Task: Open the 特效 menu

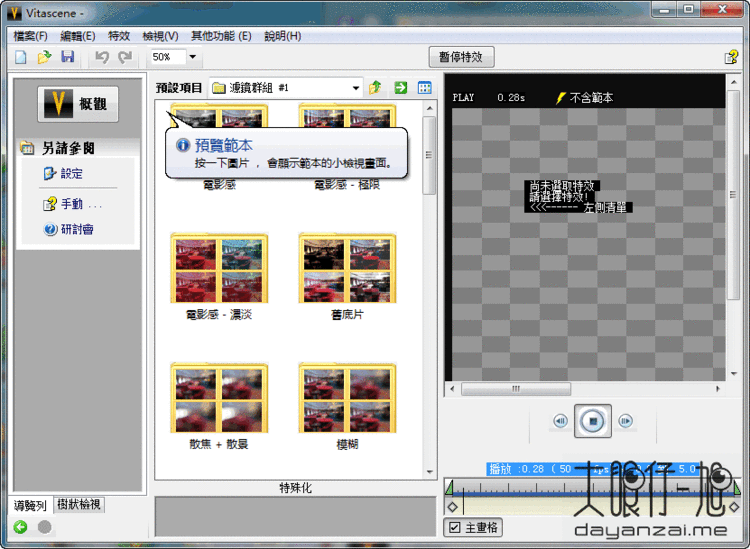Action: (119, 36)
